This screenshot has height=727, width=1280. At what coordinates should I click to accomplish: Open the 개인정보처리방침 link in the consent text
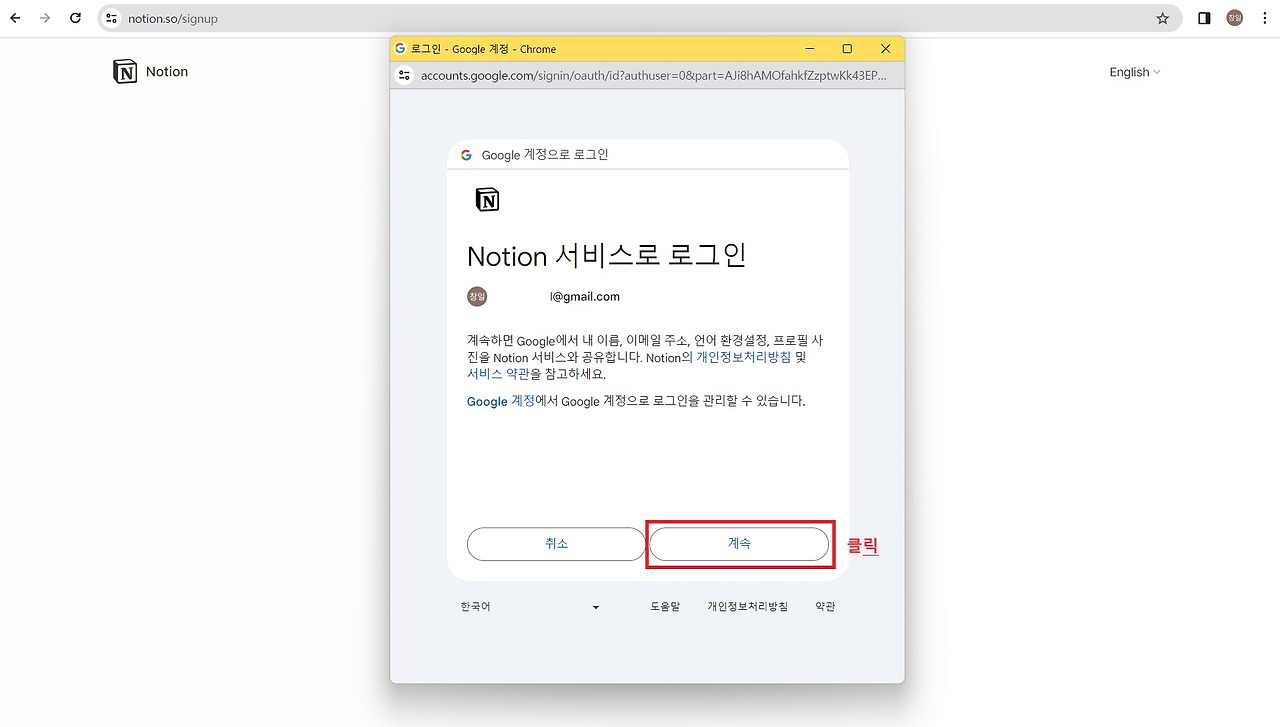click(743, 357)
